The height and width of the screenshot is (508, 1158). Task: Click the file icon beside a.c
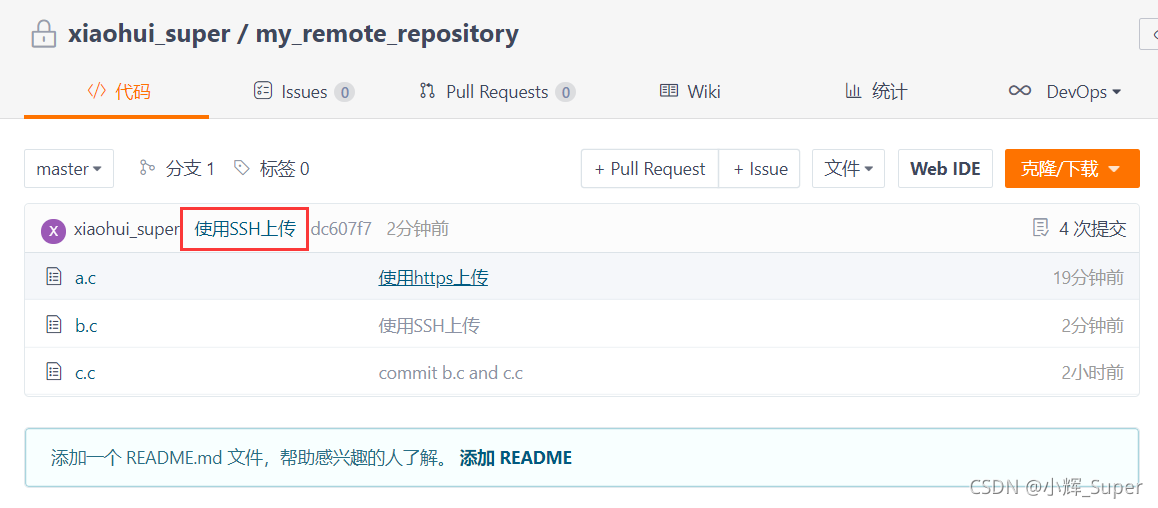(53, 277)
